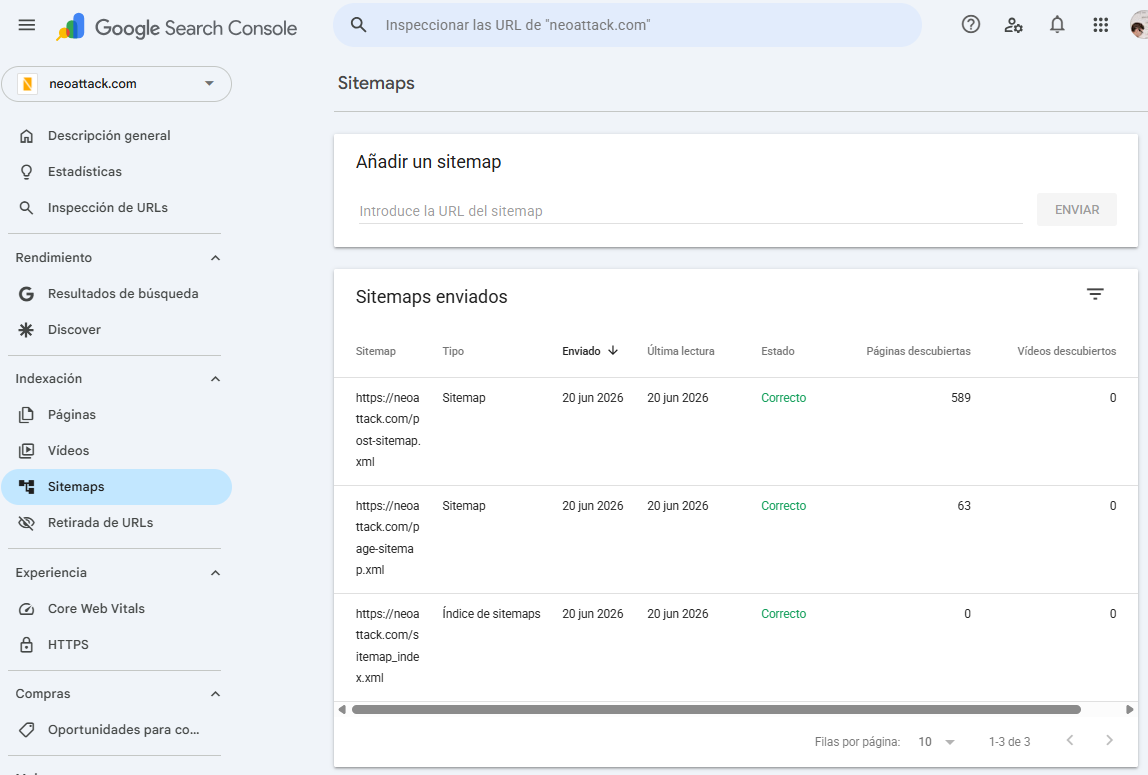The image size is (1148, 775).
Task: Open users and permissions settings icon
Action: tap(1013, 25)
